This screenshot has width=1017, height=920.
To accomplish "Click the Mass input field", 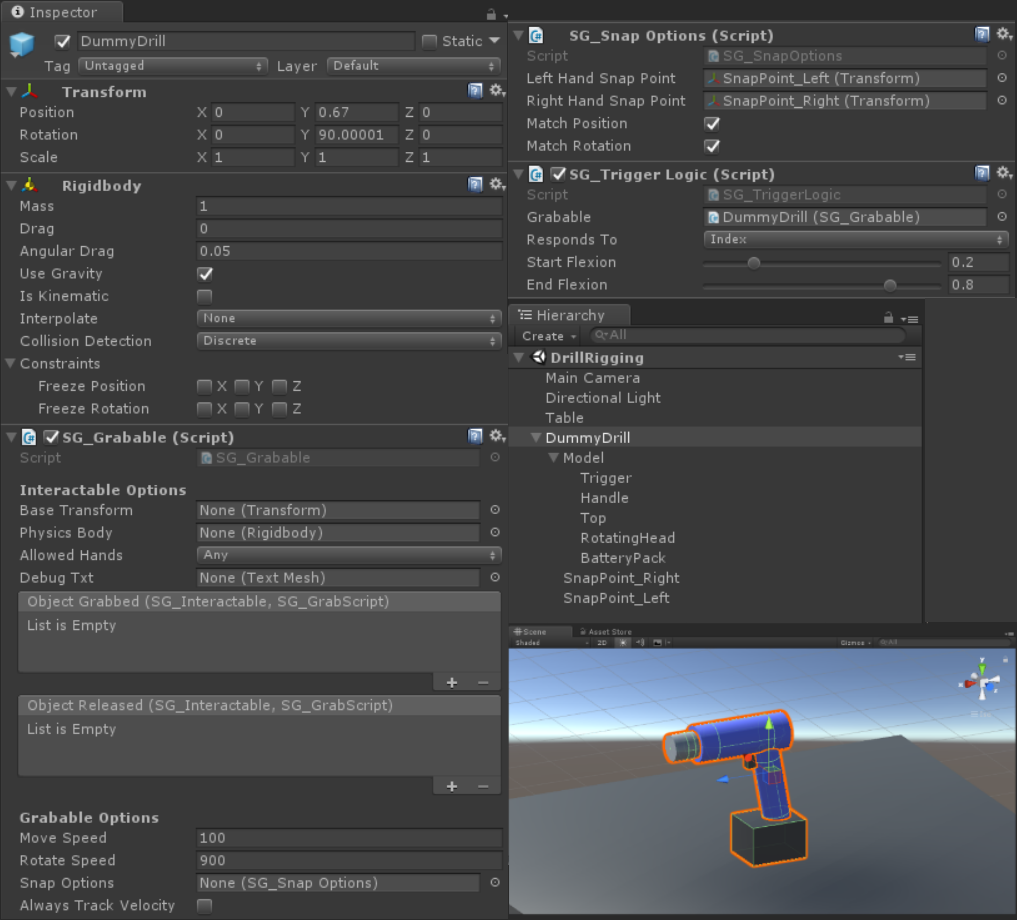I will coord(349,206).
